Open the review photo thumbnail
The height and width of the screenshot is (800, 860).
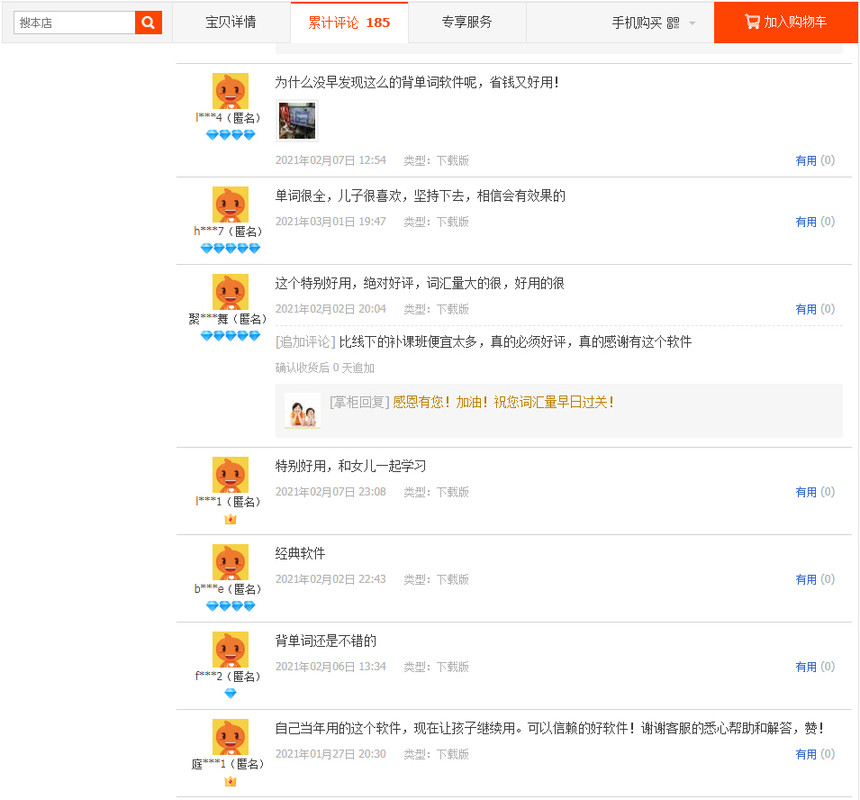(x=297, y=121)
